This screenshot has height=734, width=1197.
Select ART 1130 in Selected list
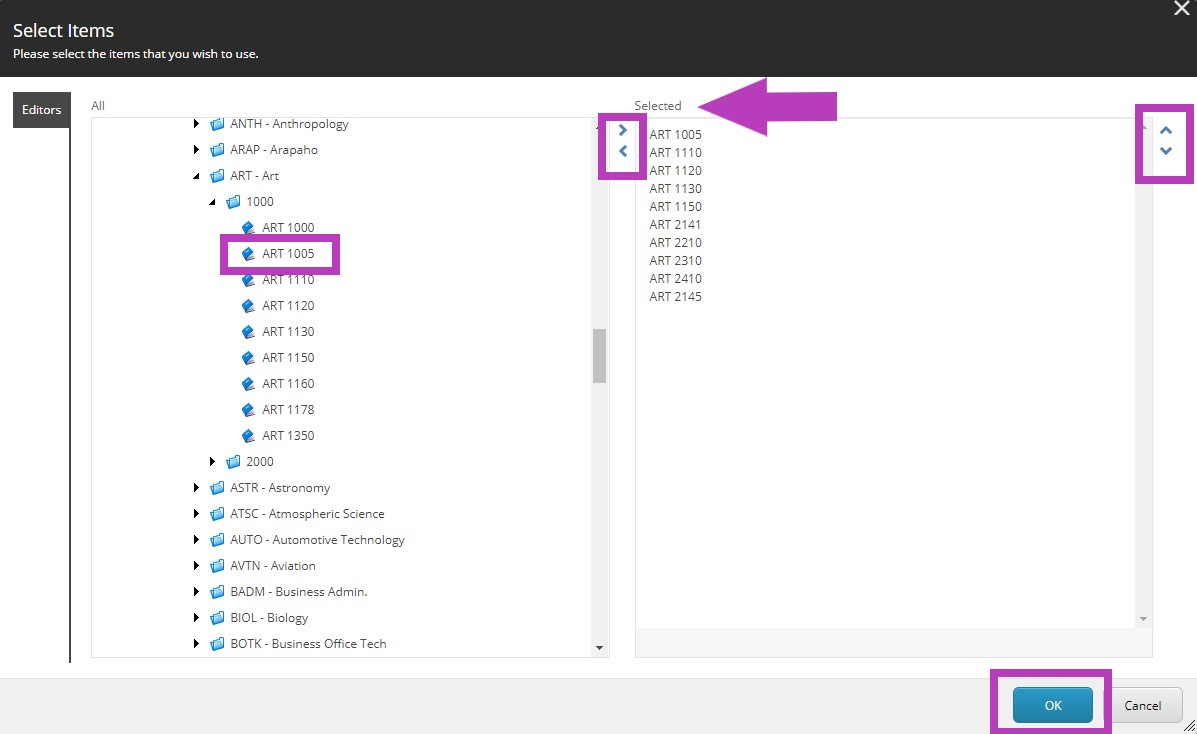(676, 189)
